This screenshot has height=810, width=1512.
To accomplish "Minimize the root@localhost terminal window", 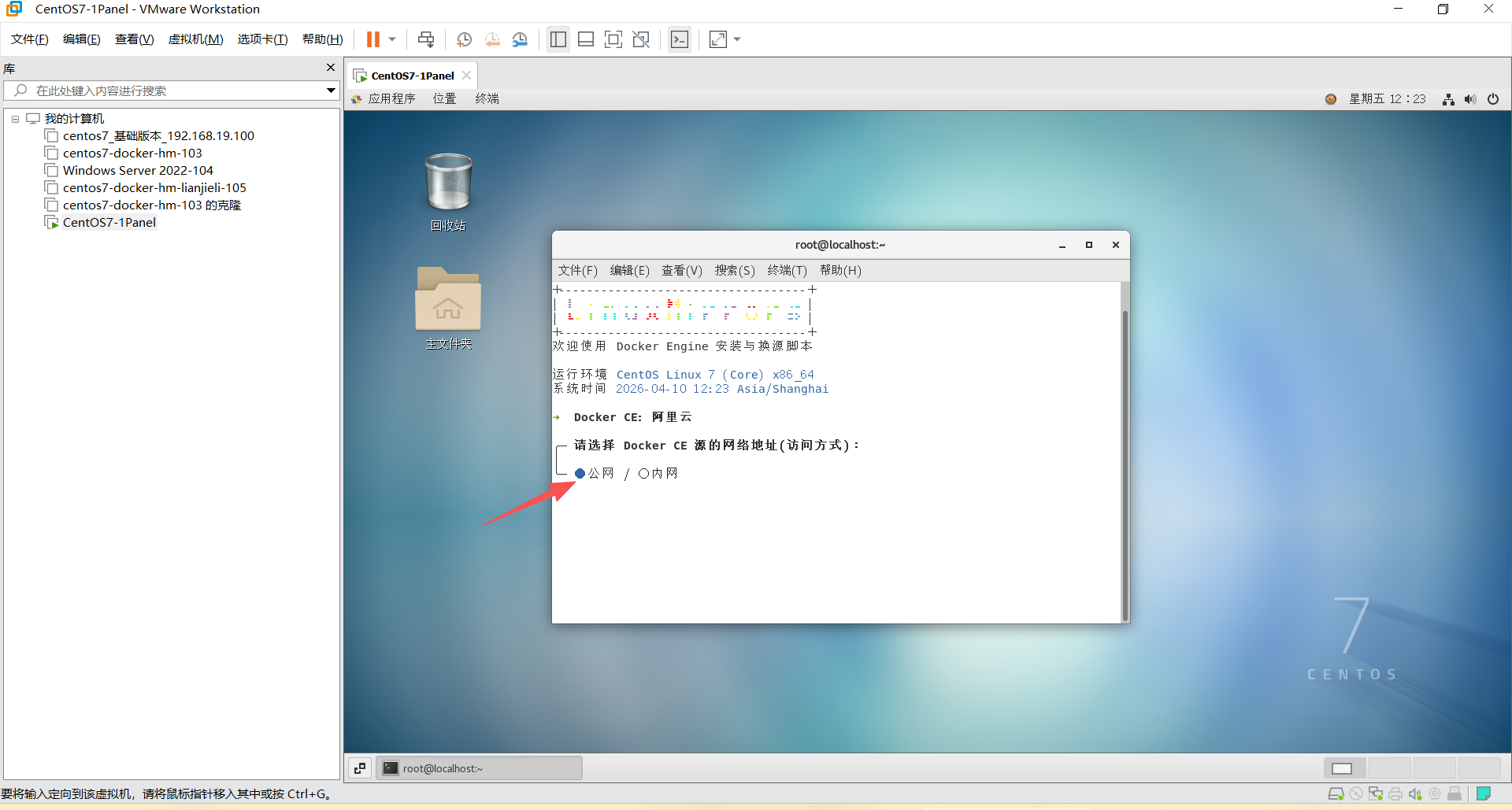I will (1062, 245).
